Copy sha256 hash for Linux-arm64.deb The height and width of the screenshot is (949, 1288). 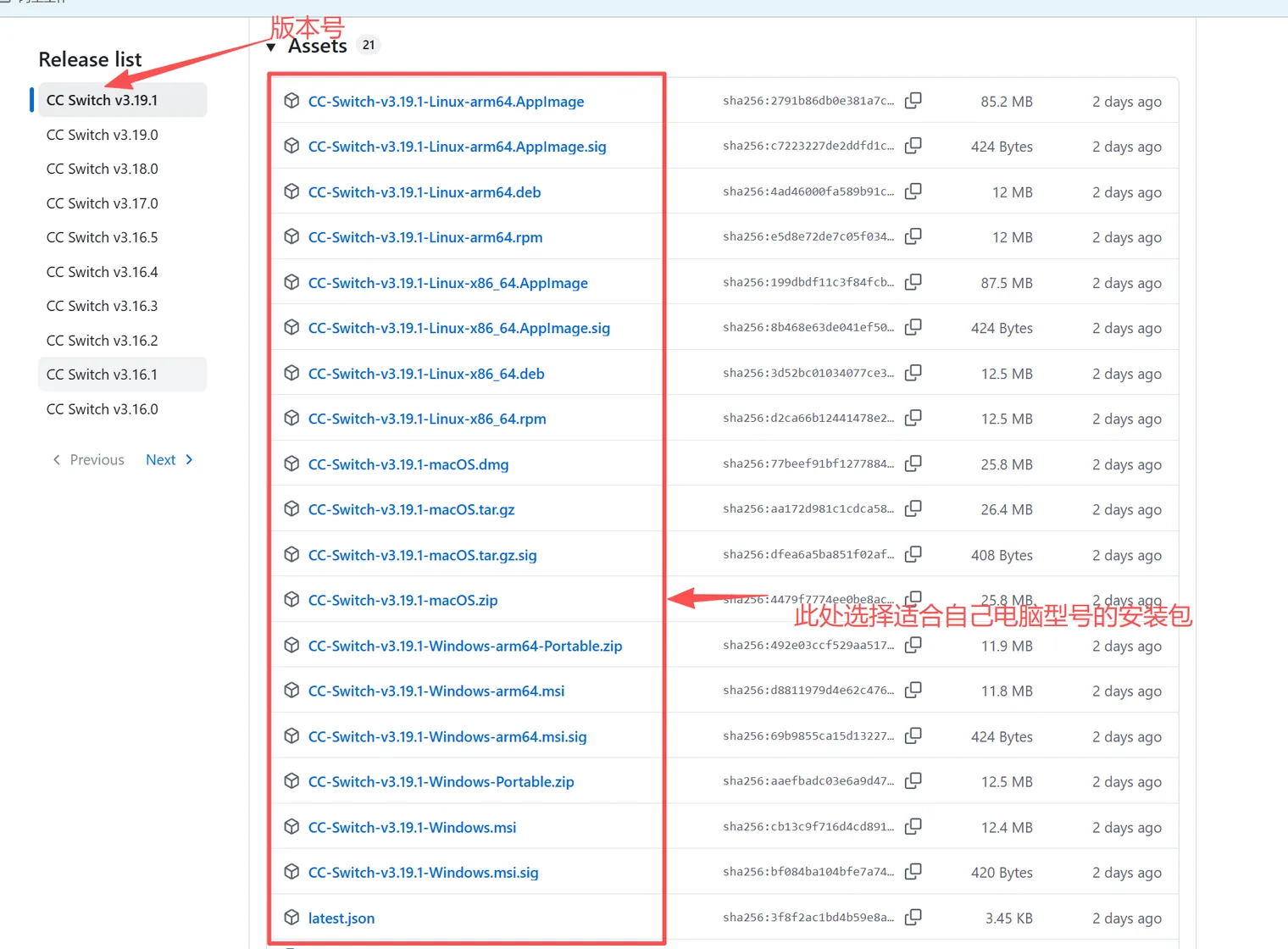(x=913, y=191)
